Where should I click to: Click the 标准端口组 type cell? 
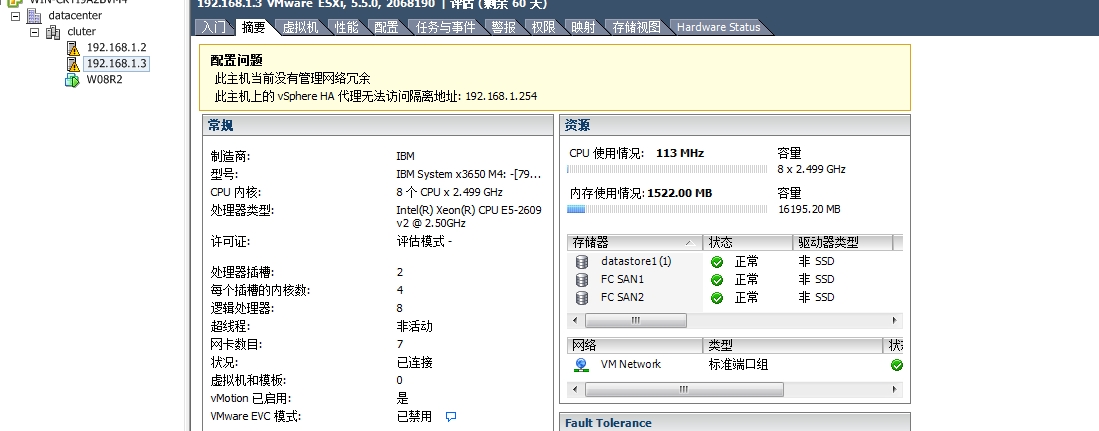[738, 364]
